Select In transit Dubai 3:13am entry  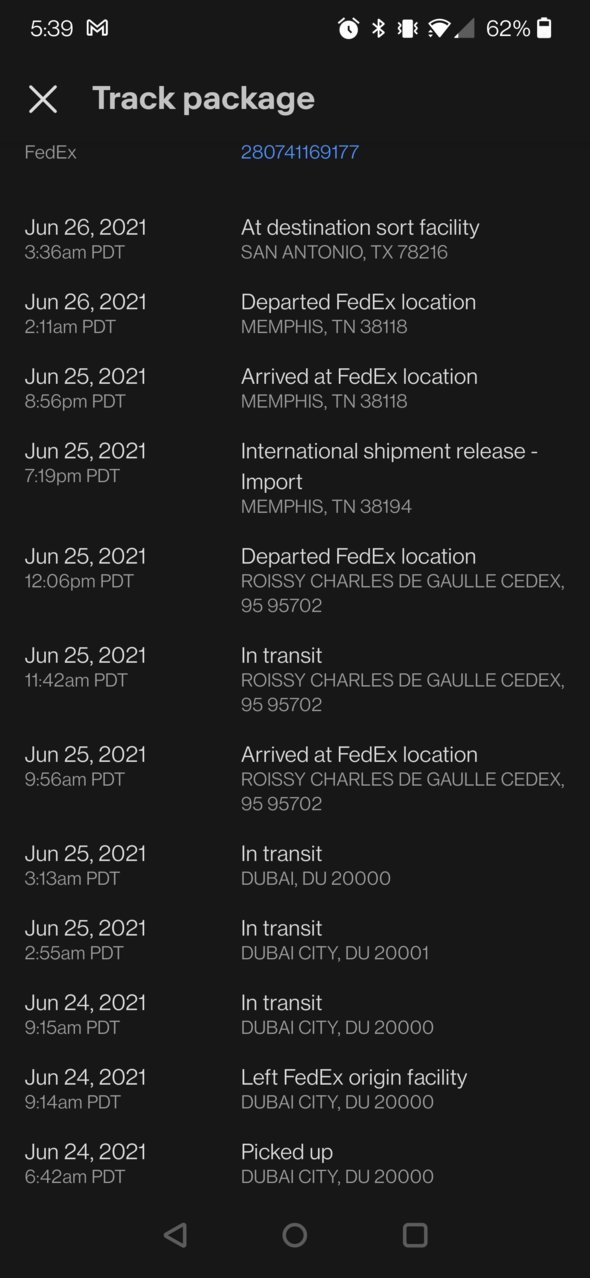tap(295, 865)
